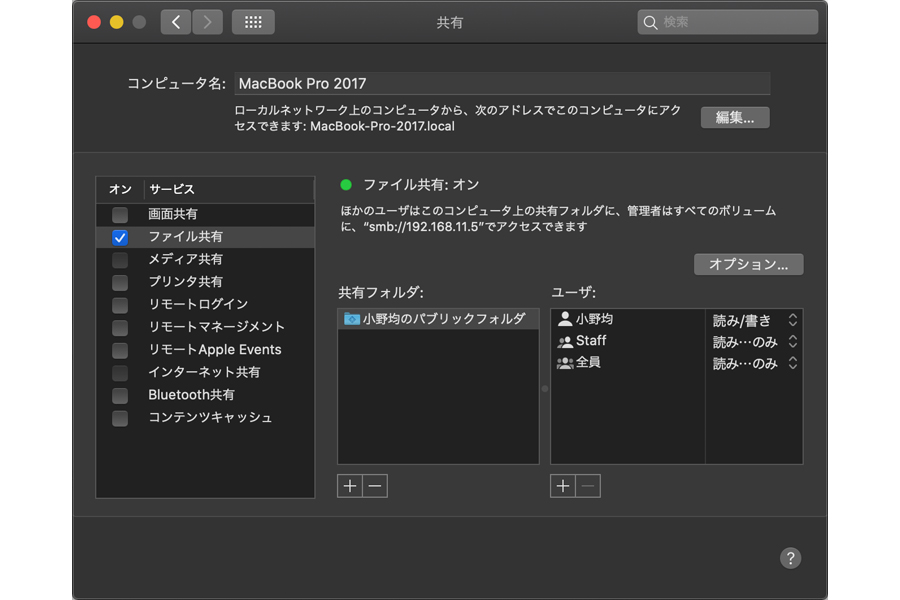Toggle the Bluetooth共有 checkbox
900x600 pixels.
120,395
